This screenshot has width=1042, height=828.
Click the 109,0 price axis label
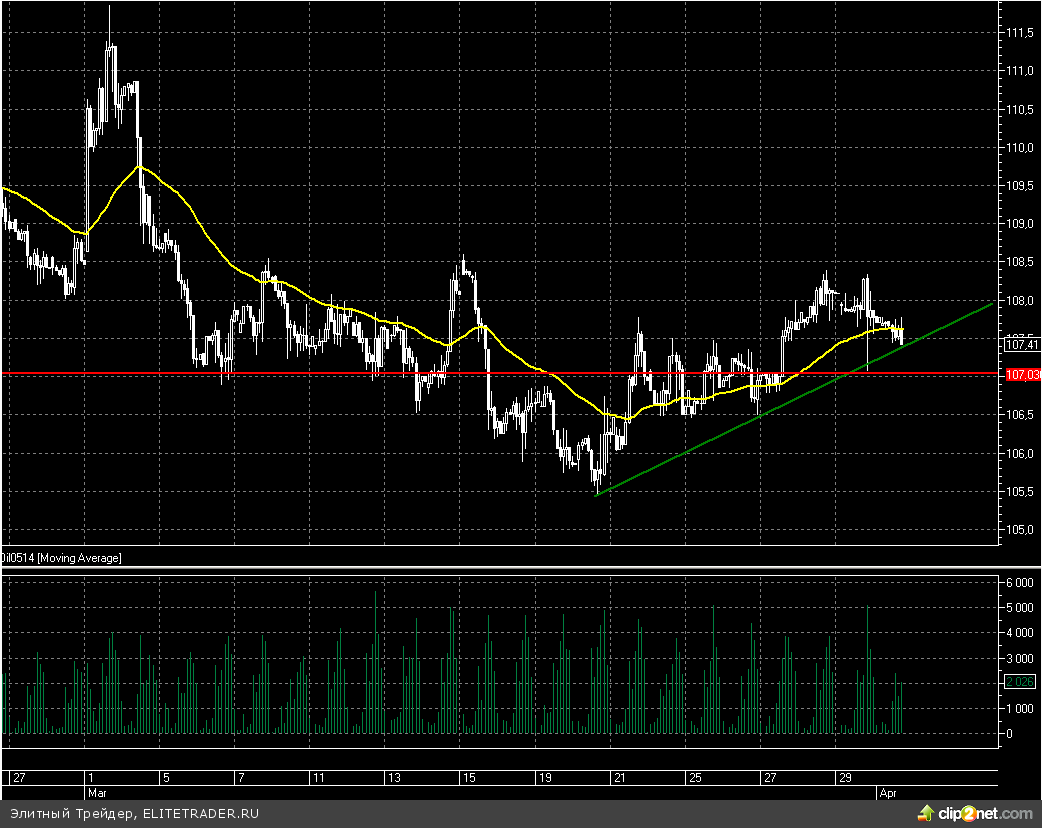1020,224
